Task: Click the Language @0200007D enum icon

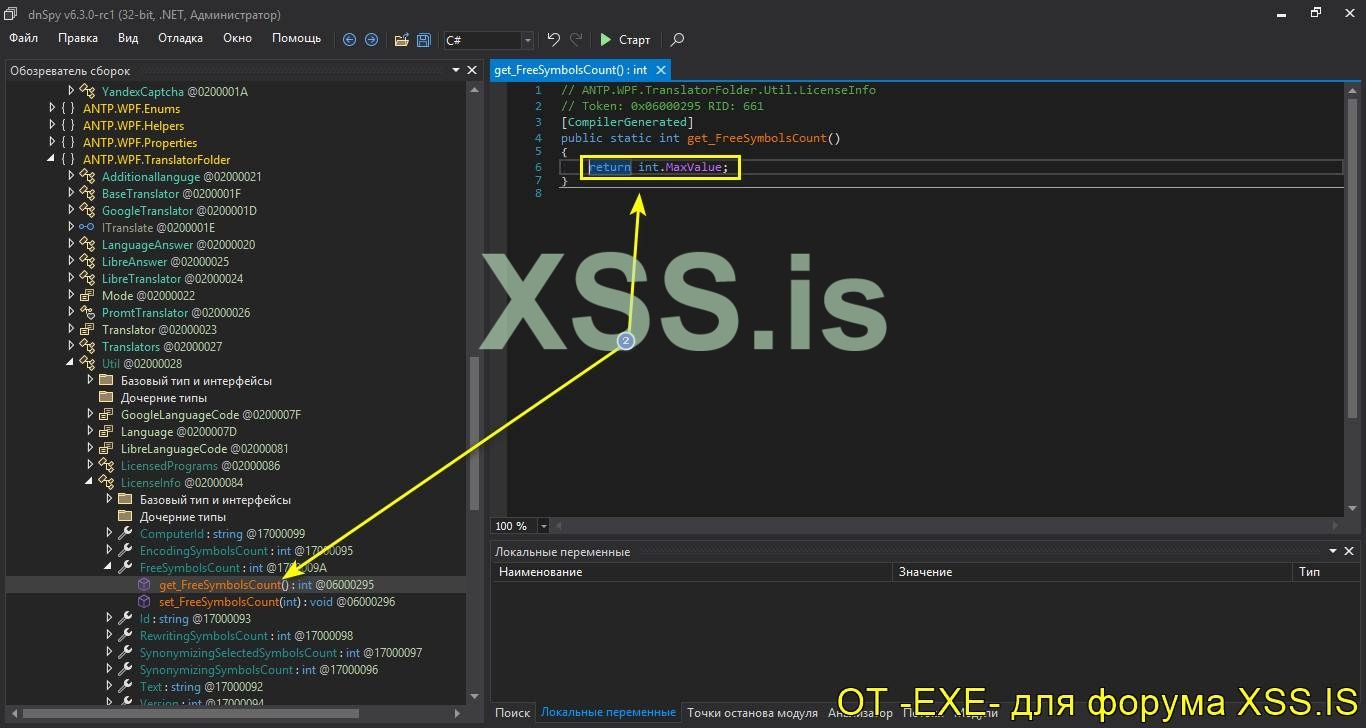Action: pyautogui.click(x=106, y=432)
